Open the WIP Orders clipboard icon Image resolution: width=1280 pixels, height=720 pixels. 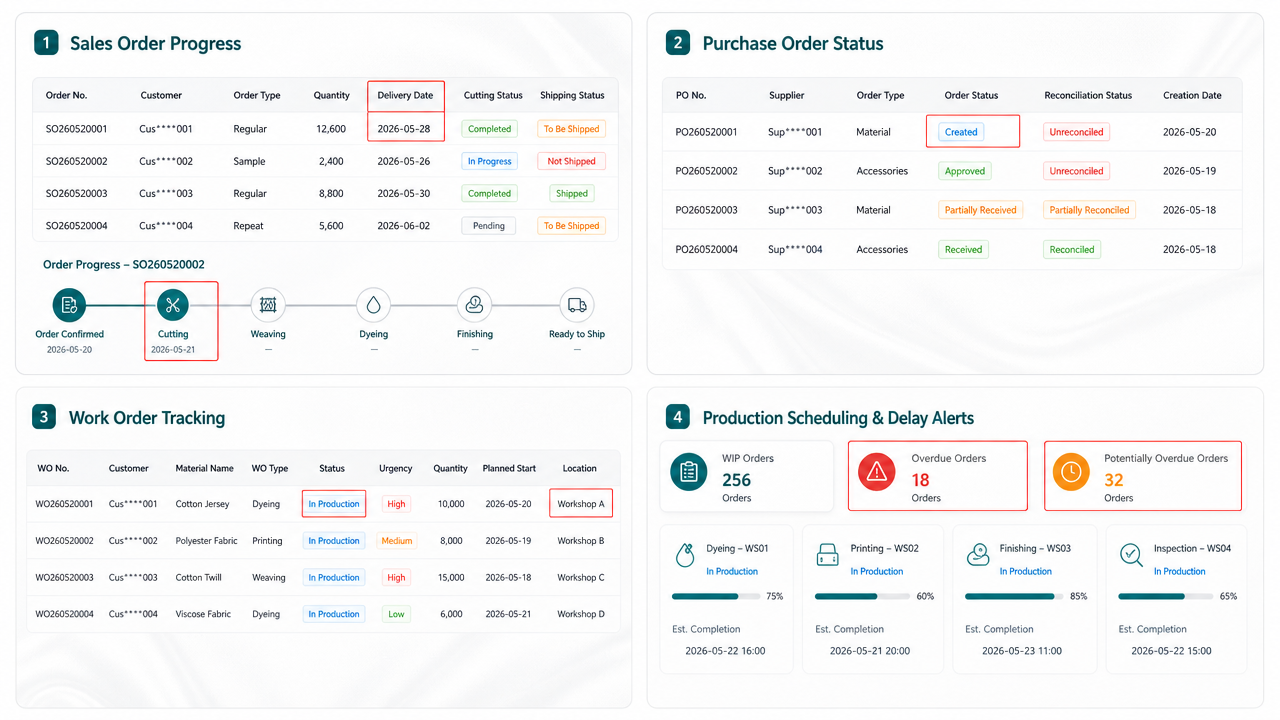point(689,472)
